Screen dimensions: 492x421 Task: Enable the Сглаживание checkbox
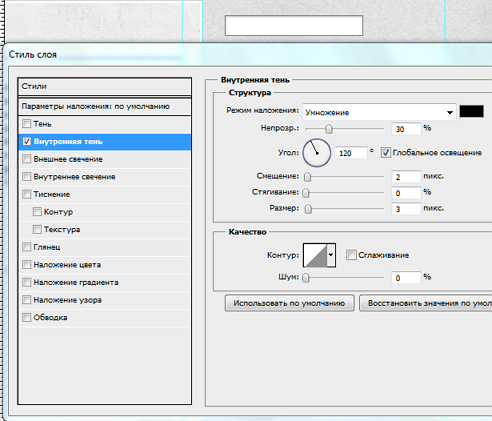coord(351,255)
